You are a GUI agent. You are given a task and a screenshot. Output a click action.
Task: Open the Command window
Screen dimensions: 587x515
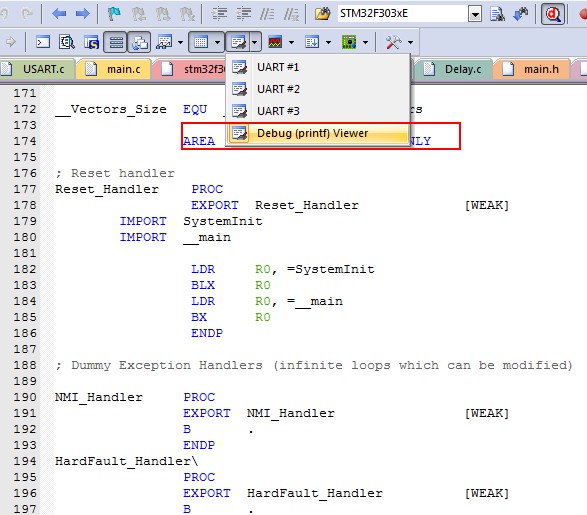coord(43,42)
